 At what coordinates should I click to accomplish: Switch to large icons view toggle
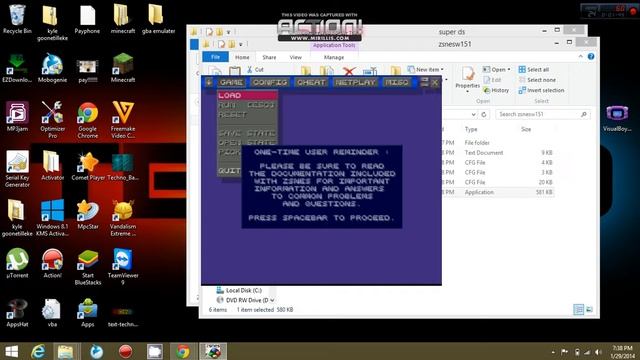point(589,309)
